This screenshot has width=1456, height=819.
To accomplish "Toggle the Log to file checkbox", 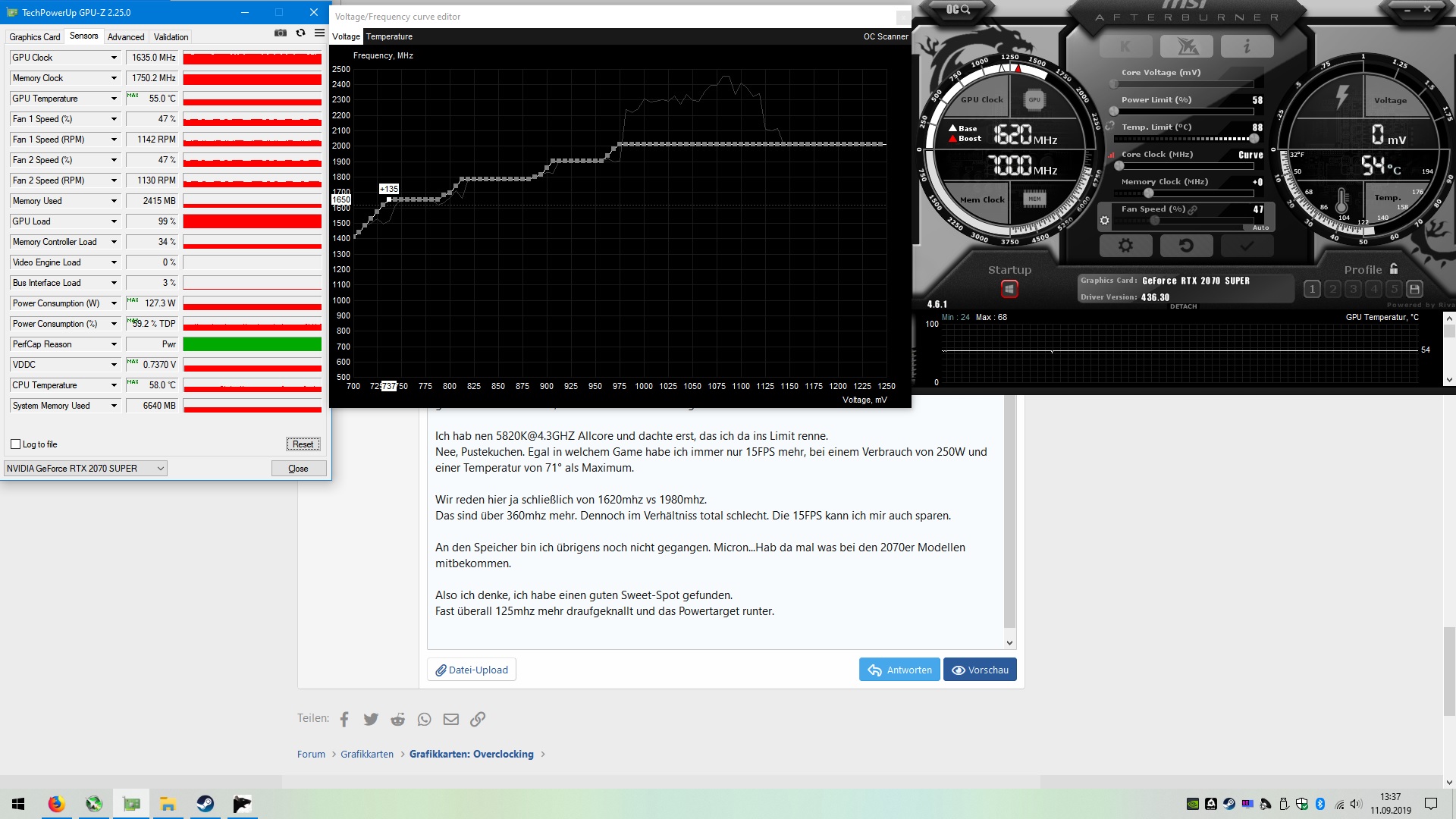I will [16, 444].
